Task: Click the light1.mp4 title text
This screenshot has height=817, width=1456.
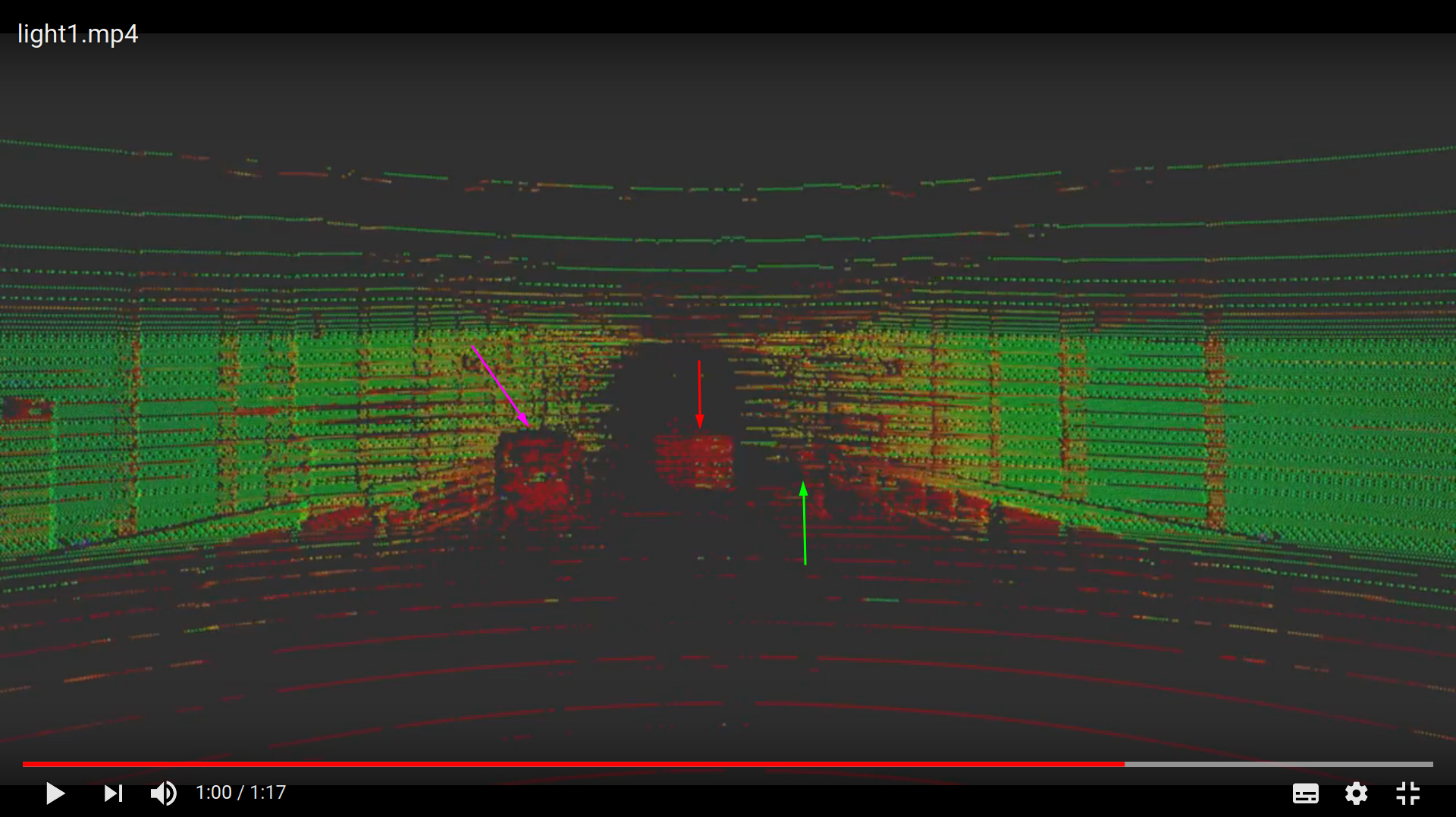Action: (77, 34)
